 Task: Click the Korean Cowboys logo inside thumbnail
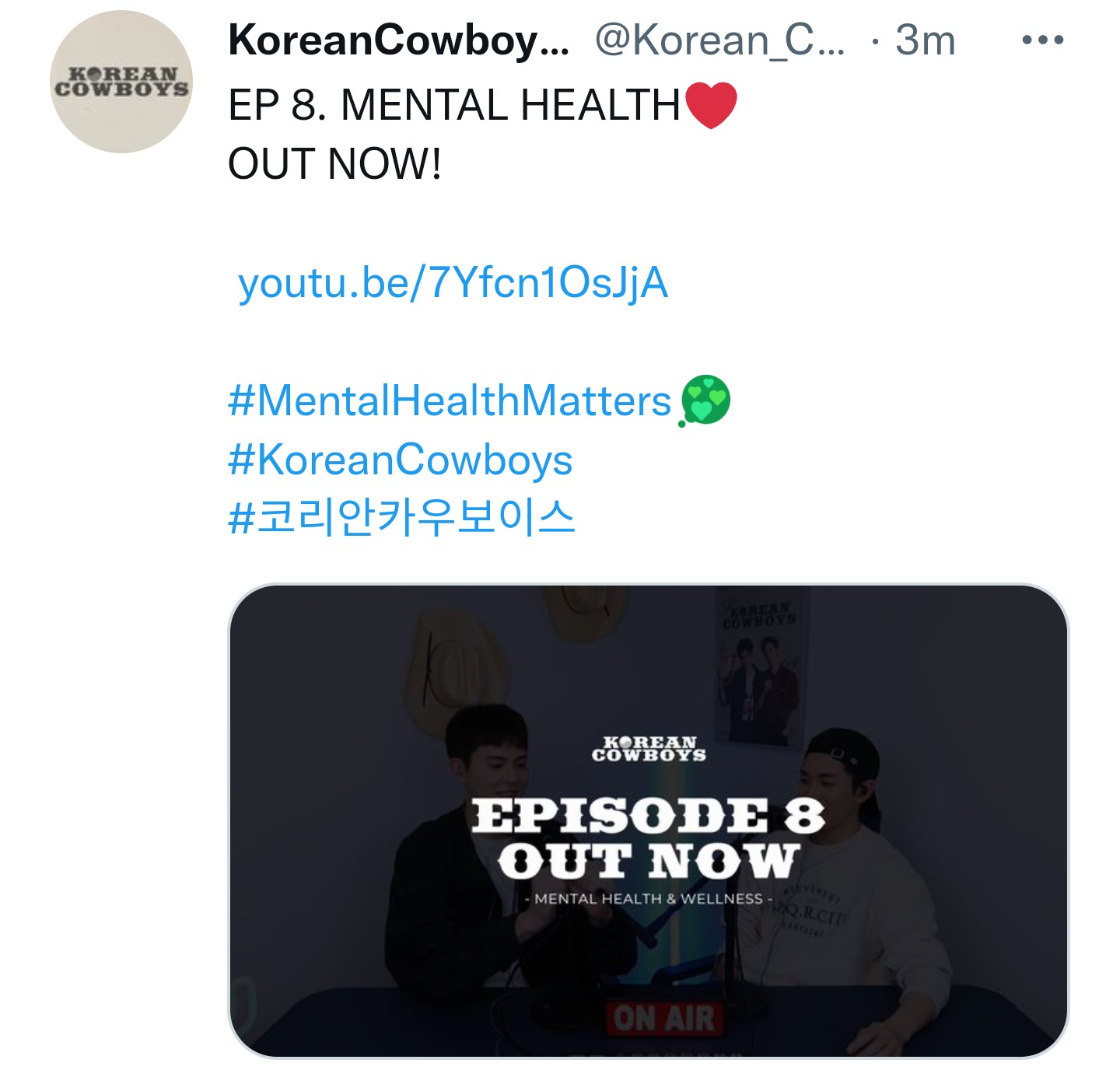tap(649, 748)
